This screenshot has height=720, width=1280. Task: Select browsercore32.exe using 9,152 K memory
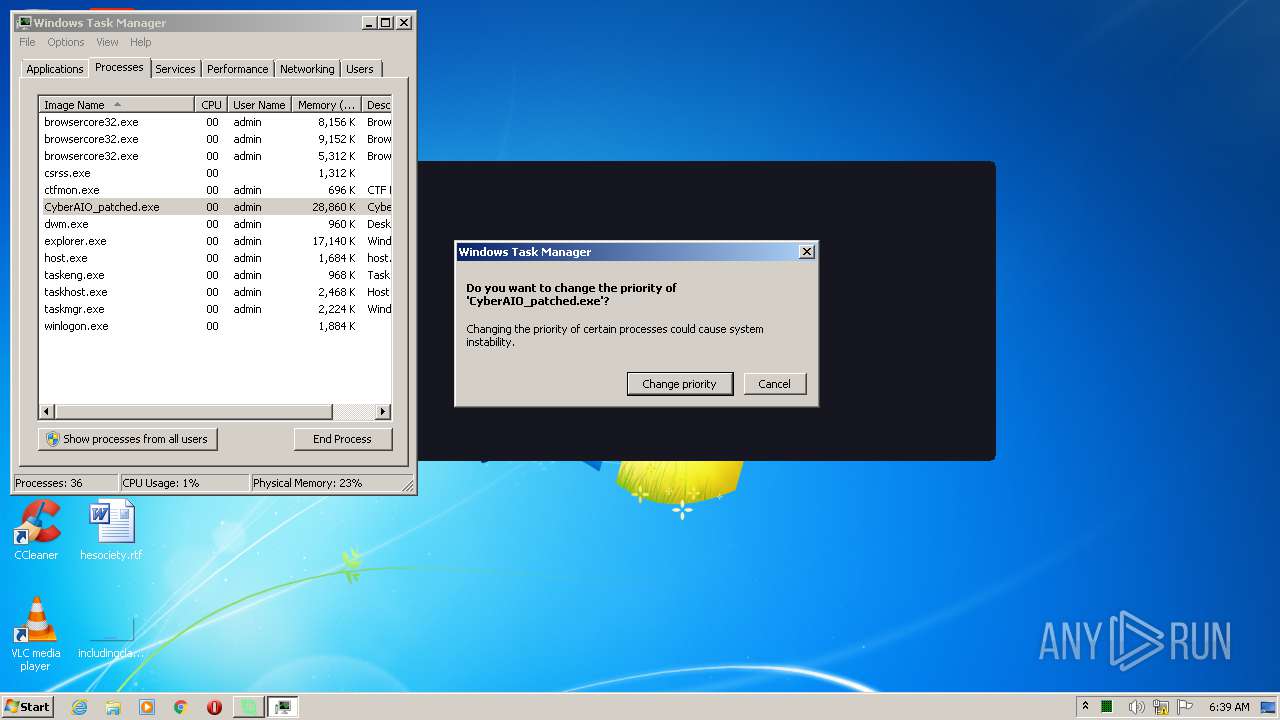[x=215, y=139]
